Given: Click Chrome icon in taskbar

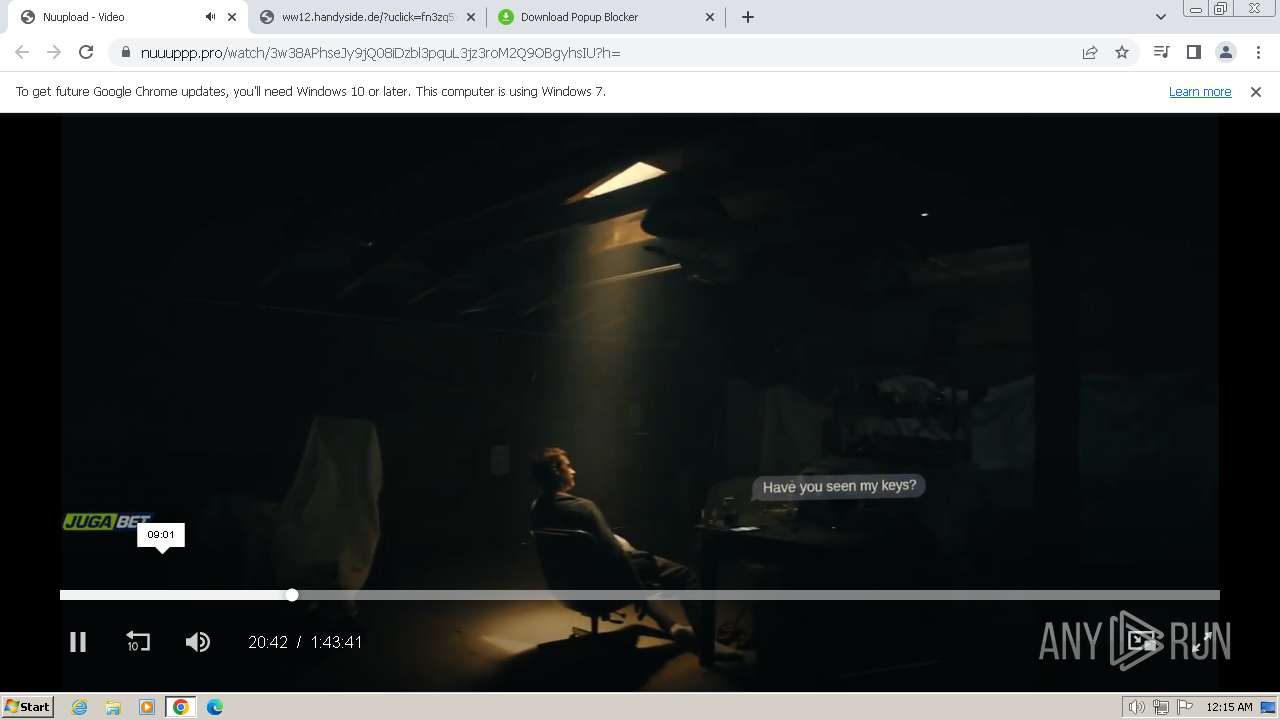Looking at the screenshot, I should (181, 707).
